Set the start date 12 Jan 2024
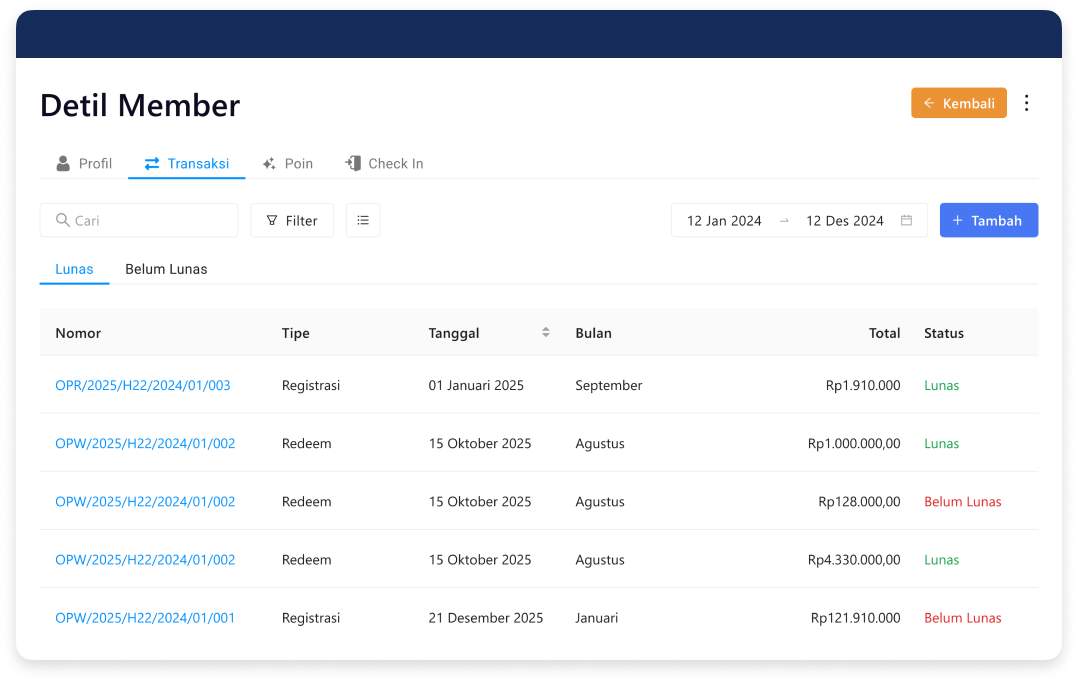 (x=724, y=221)
